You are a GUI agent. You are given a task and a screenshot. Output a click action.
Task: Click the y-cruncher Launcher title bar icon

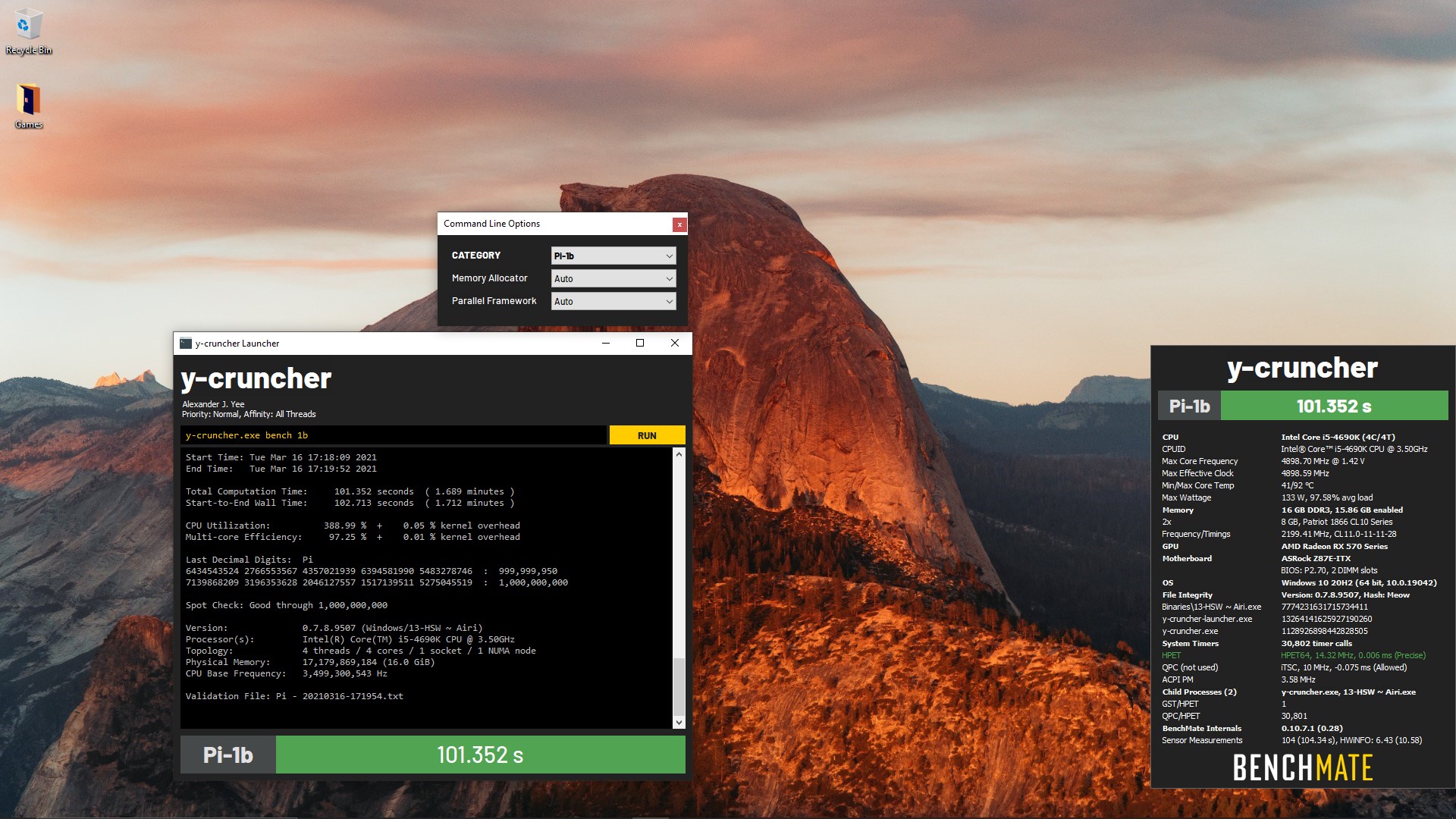pyautogui.click(x=186, y=344)
